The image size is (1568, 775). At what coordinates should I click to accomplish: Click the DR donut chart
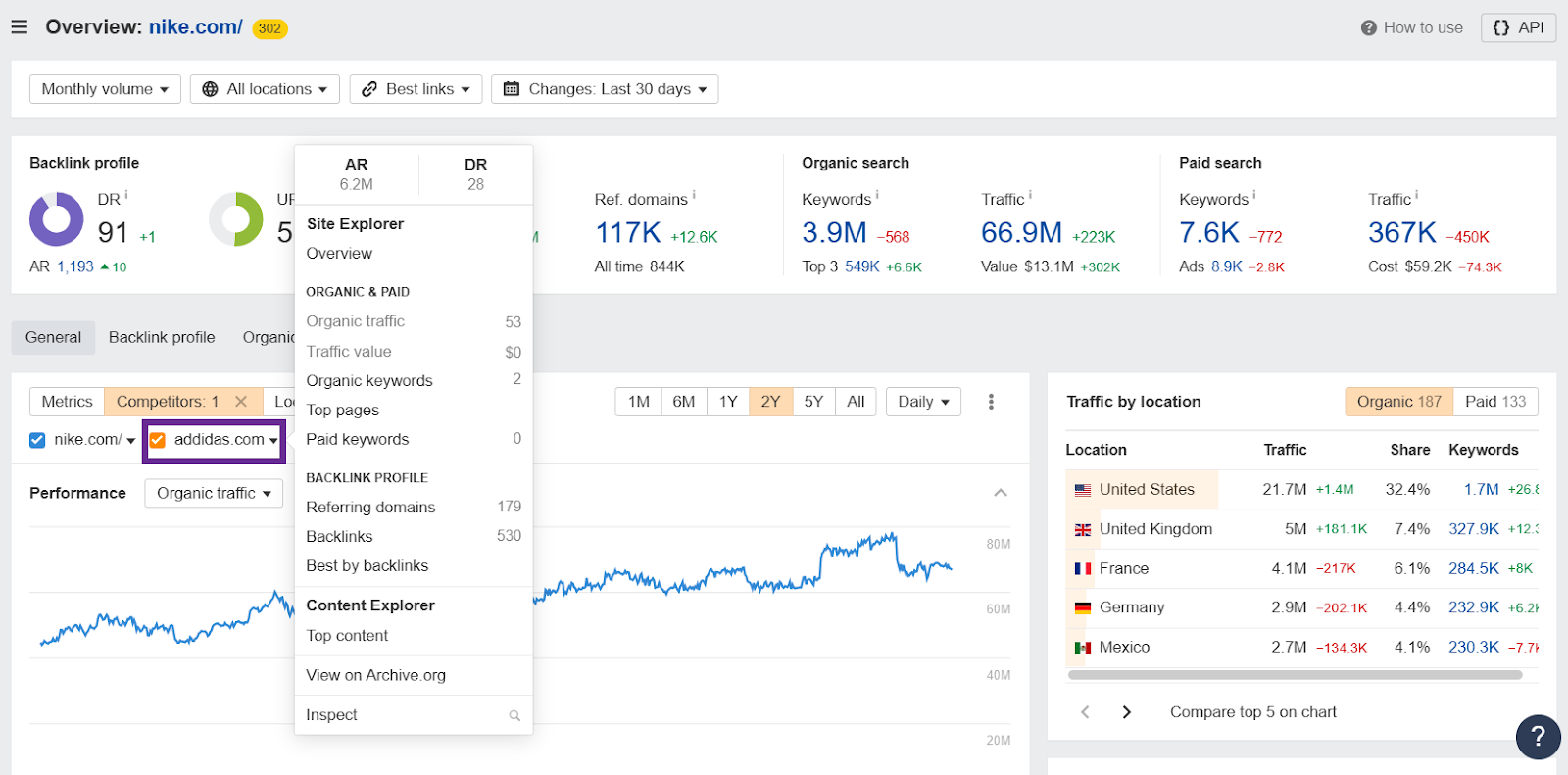click(57, 218)
